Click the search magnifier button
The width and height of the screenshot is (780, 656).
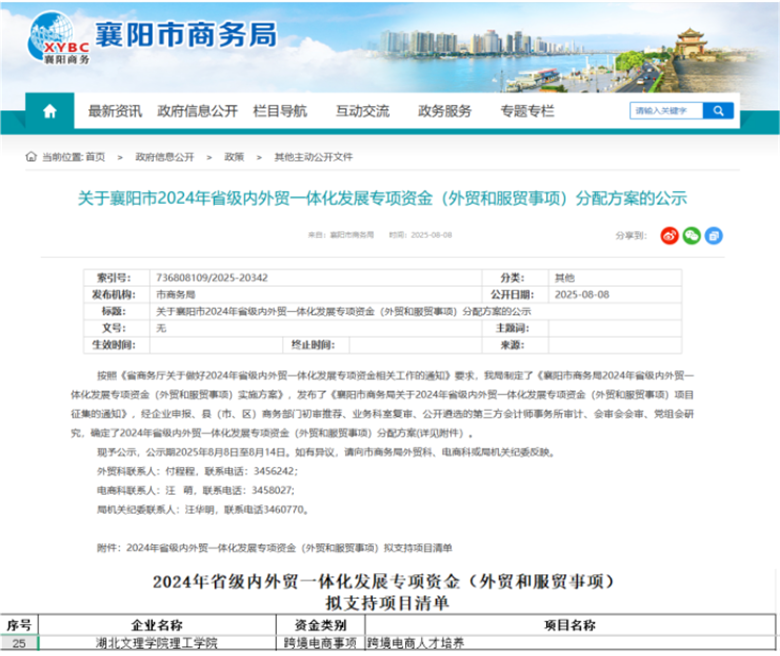tap(717, 111)
